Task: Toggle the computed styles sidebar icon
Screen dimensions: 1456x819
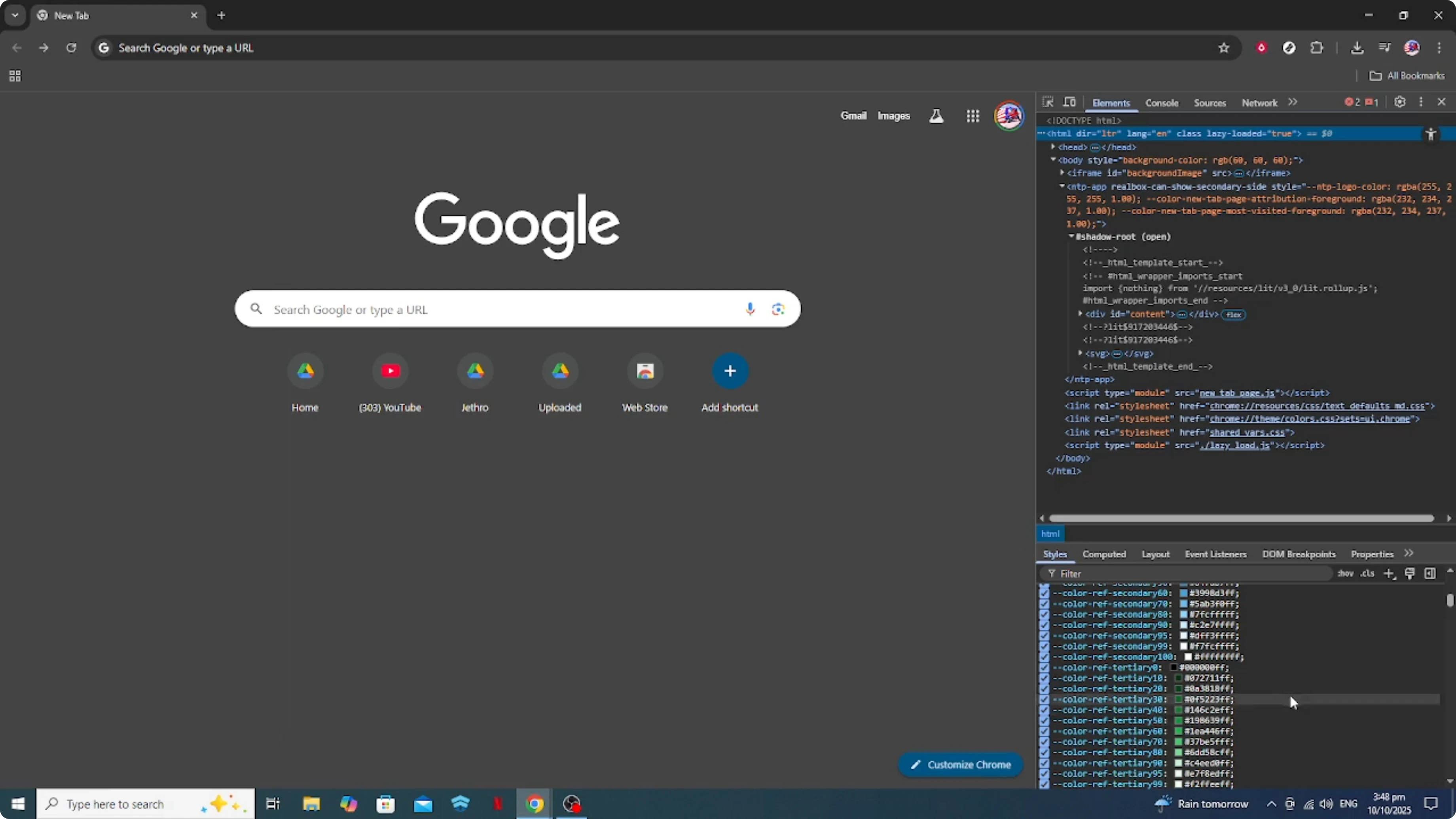Action: coord(1430,574)
